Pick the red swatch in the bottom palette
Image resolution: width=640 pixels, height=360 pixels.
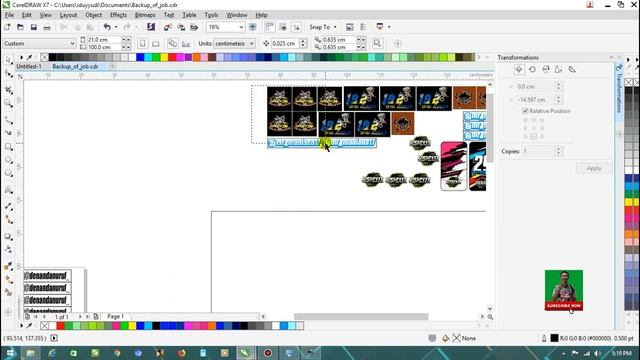[x=60, y=326]
